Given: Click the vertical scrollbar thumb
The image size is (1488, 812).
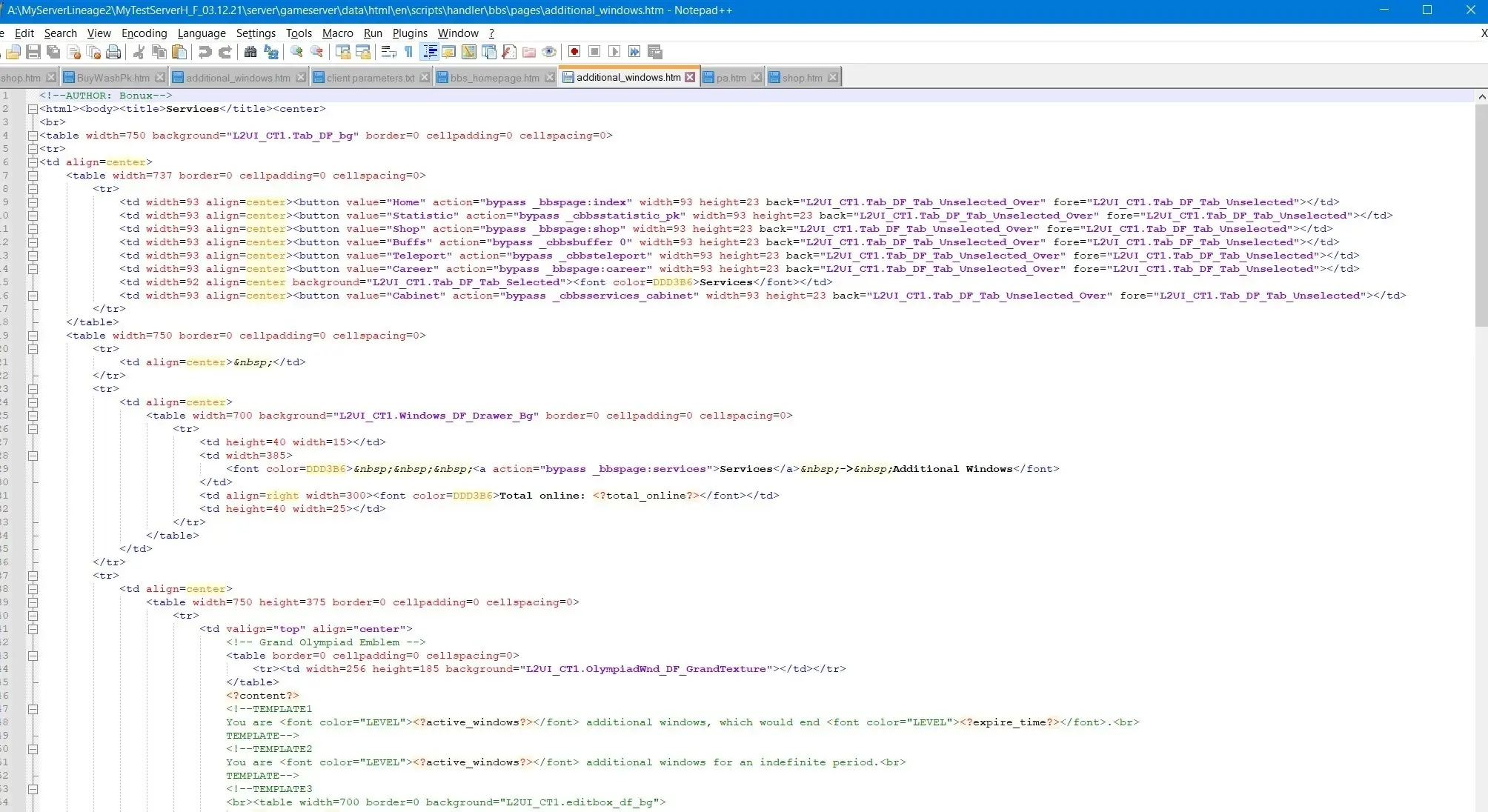Looking at the screenshot, I should tap(1481, 215).
